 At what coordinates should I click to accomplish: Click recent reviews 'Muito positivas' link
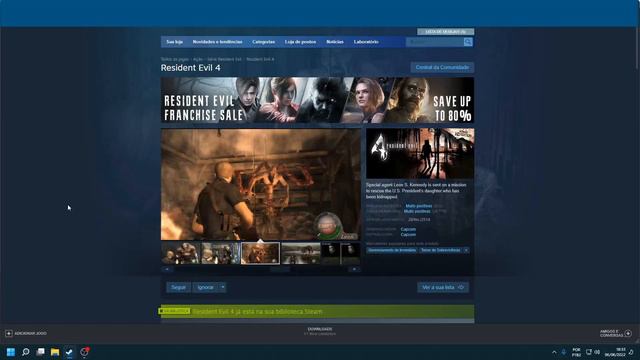click(418, 206)
